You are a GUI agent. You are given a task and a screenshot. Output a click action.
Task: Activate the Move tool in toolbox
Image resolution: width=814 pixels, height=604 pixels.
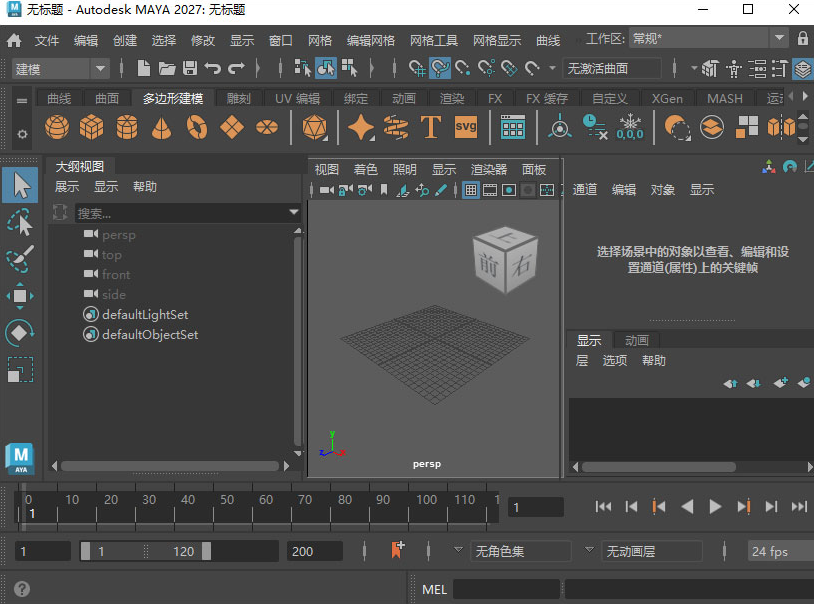pos(20,296)
